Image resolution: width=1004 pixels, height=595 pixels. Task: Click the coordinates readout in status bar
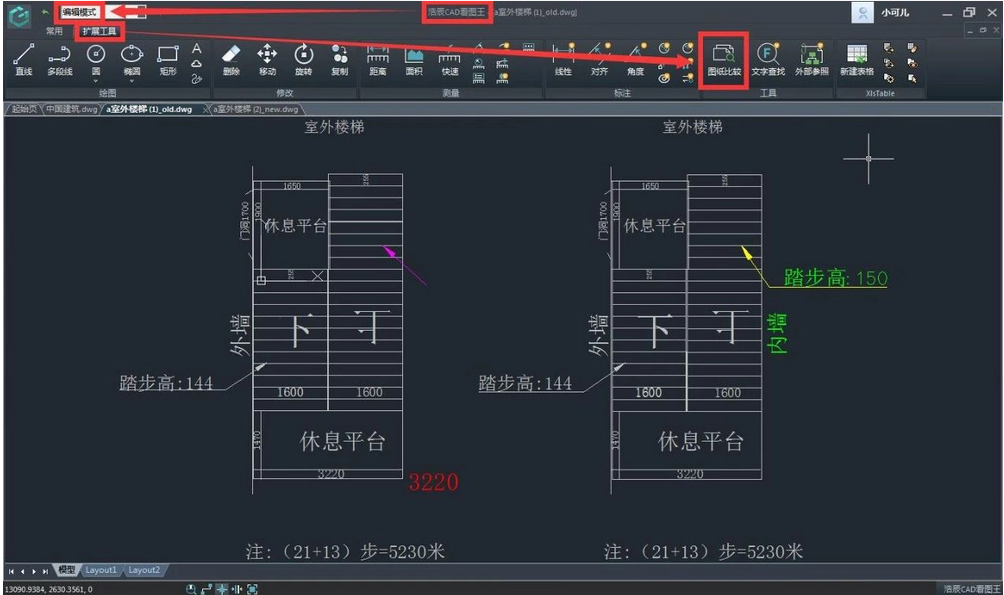coord(49,589)
